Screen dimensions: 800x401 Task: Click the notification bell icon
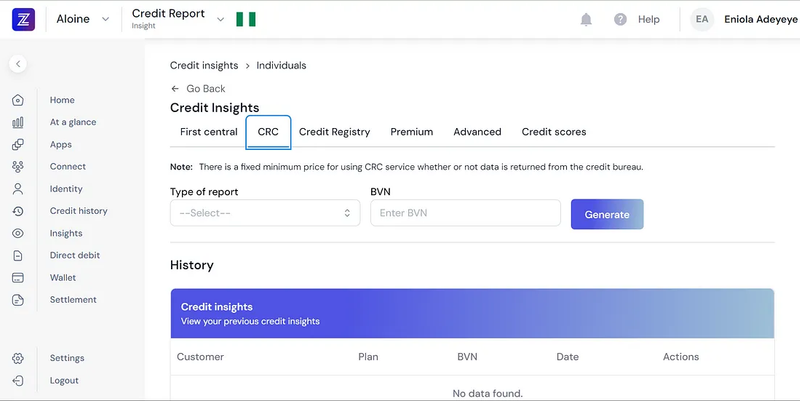click(586, 19)
